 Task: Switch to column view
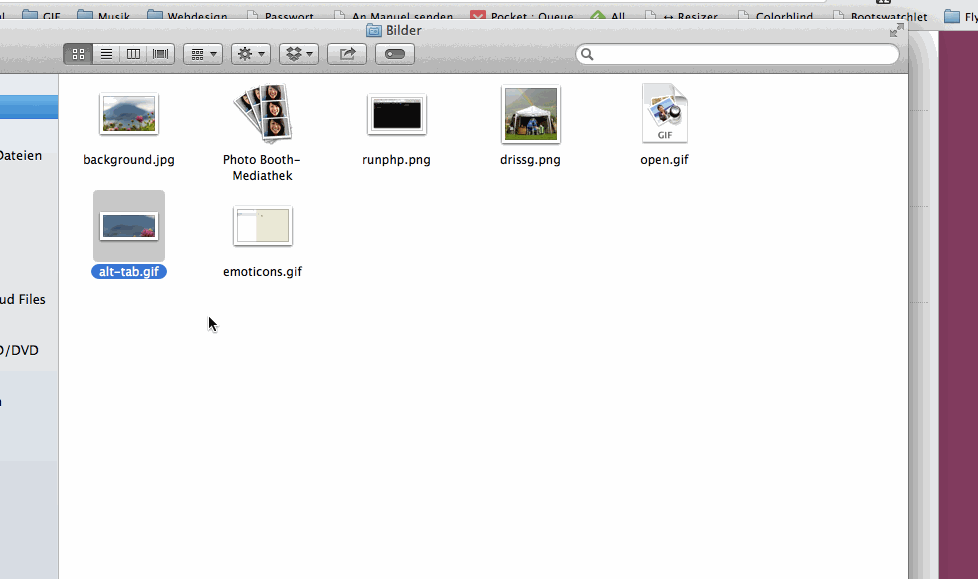[x=132, y=54]
